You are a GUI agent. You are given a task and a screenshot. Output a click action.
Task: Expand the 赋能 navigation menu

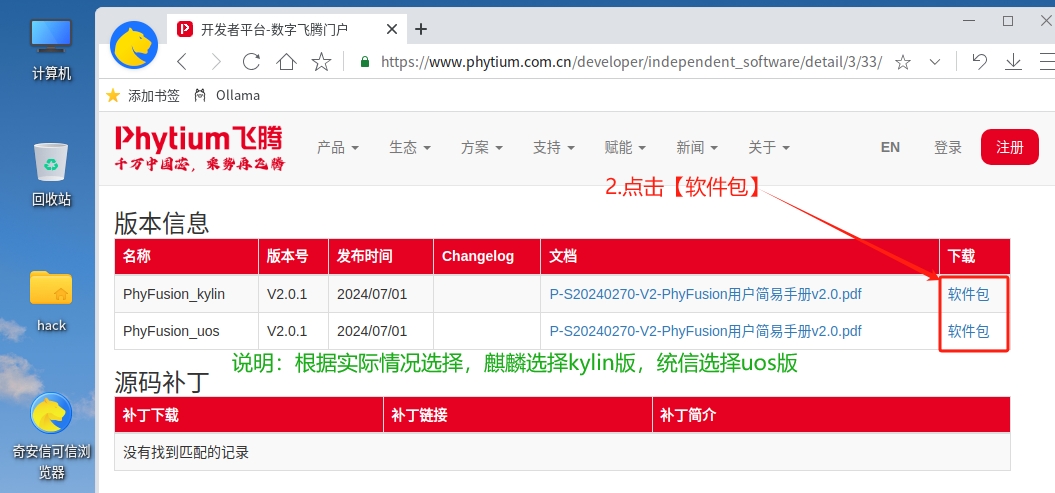(625, 147)
